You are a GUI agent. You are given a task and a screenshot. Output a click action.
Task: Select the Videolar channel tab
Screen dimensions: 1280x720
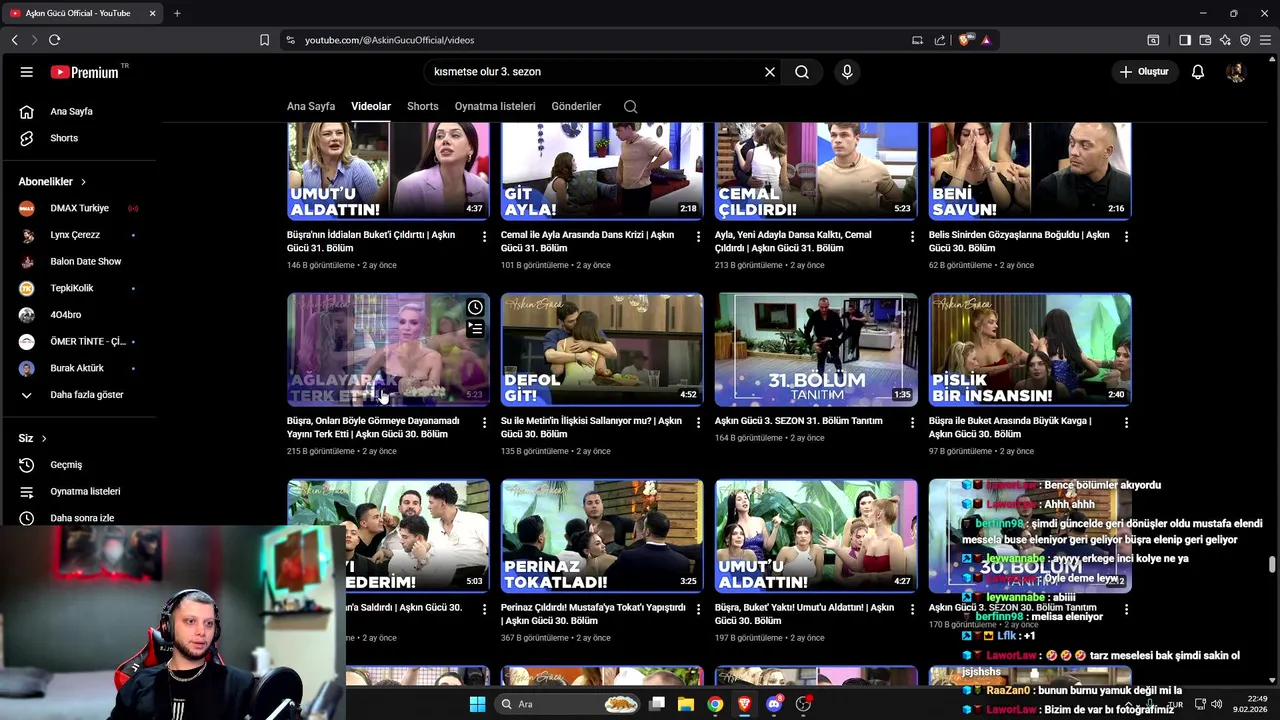(x=371, y=106)
